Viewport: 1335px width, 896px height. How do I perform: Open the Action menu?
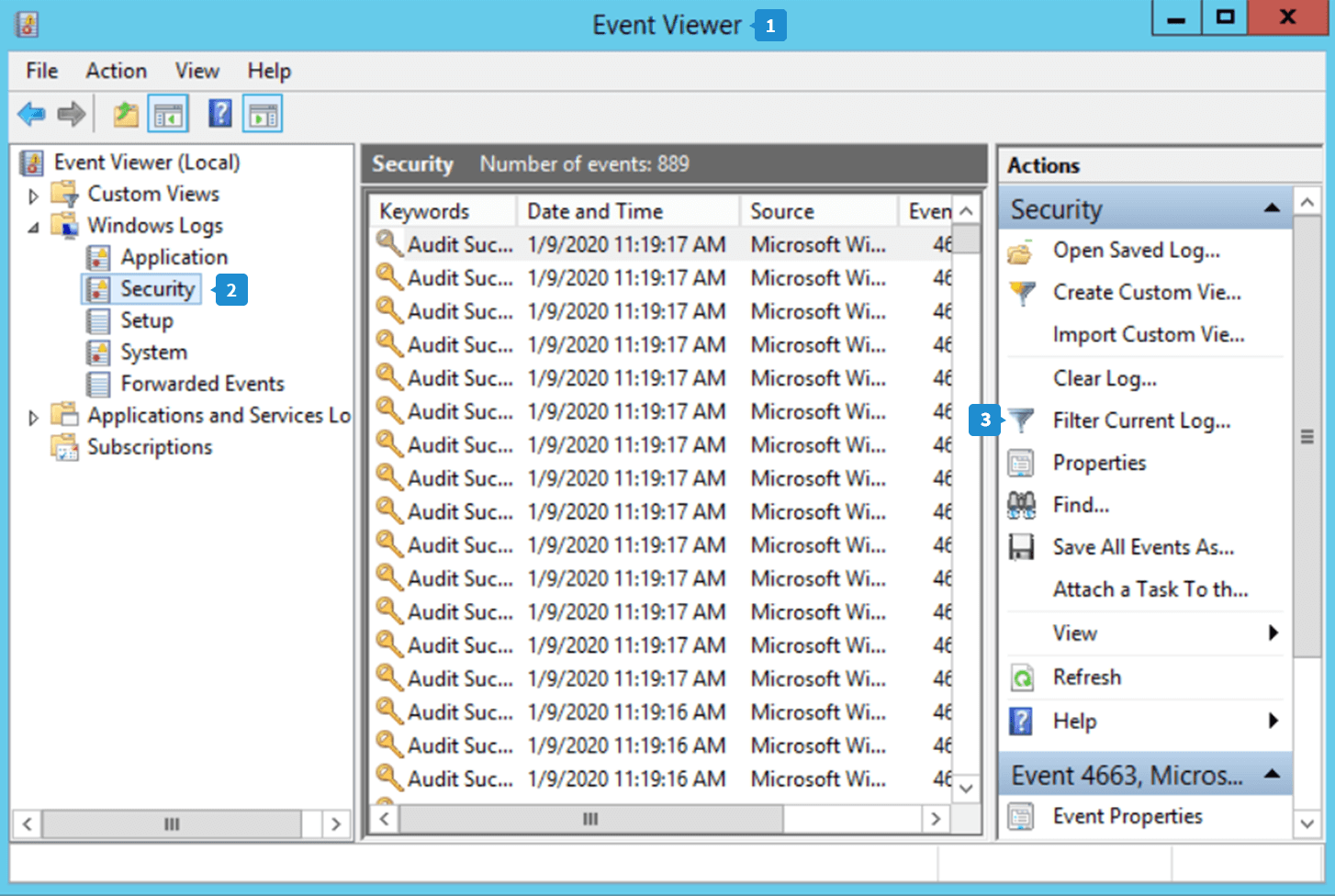pyautogui.click(x=116, y=71)
